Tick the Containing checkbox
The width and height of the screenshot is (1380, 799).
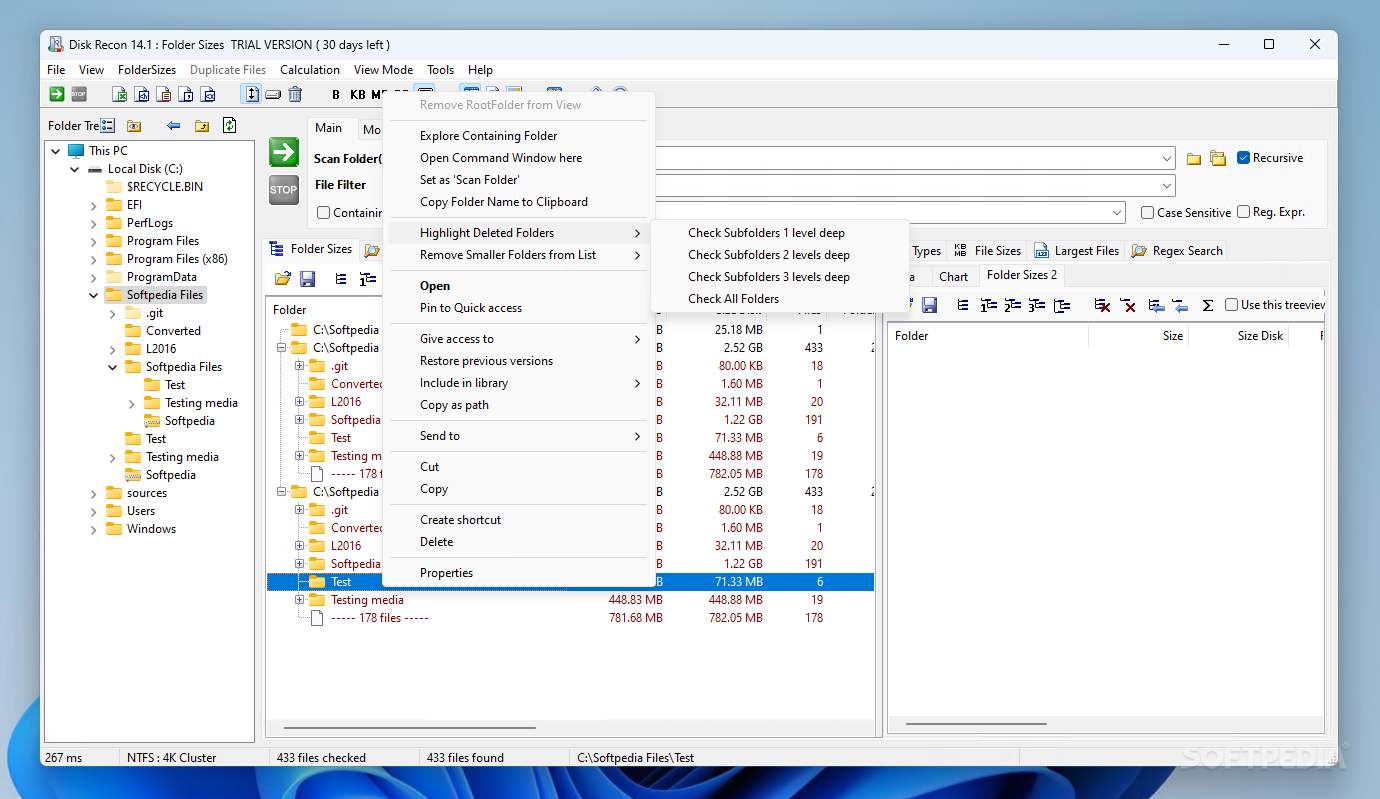click(x=323, y=212)
